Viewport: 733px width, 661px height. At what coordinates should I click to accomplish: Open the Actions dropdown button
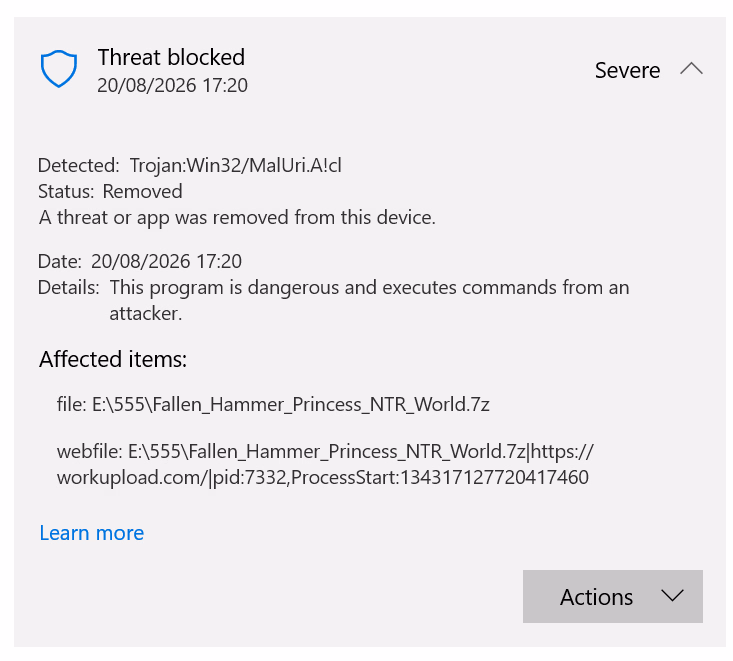612,596
